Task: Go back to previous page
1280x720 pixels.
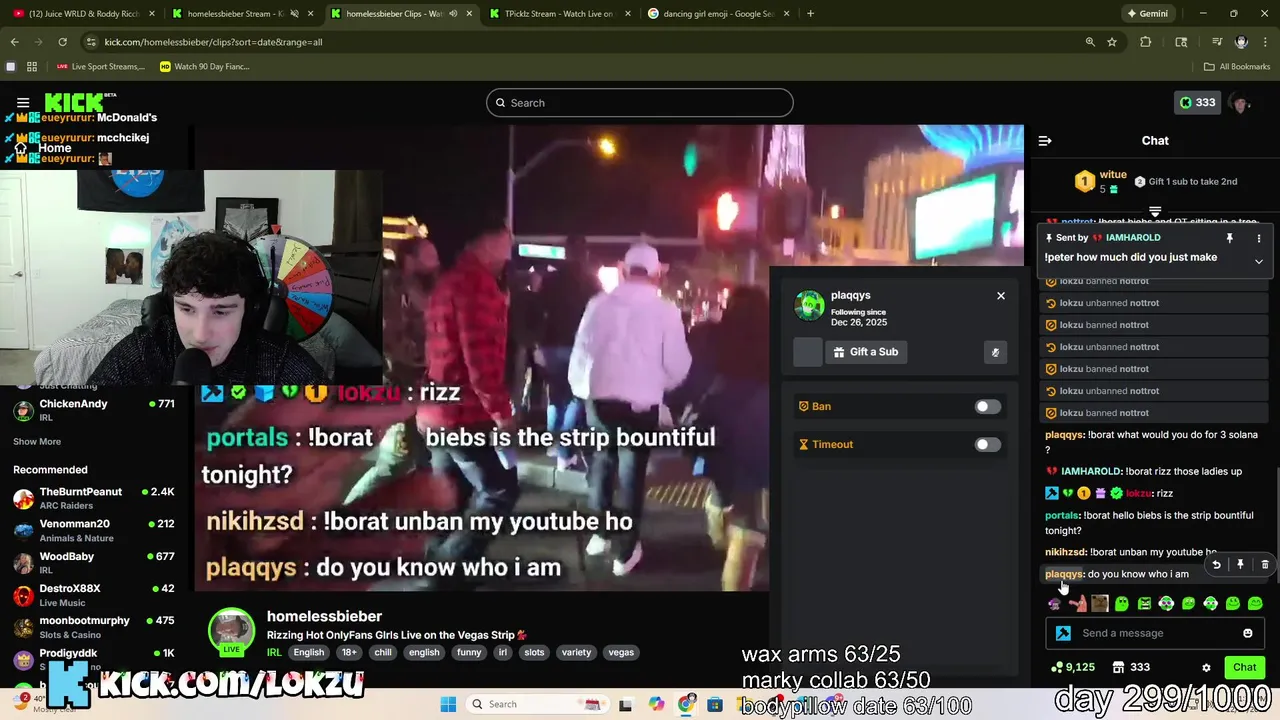Action: pos(14,42)
